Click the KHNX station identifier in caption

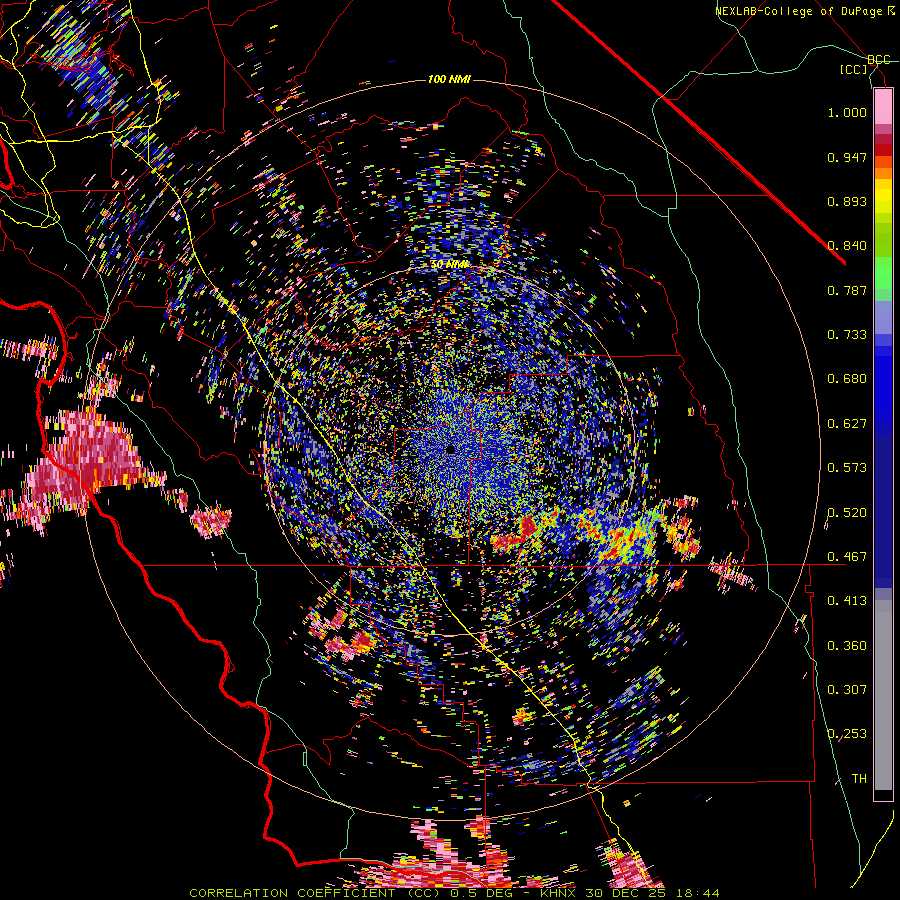pyautogui.click(x=560, y=893)
